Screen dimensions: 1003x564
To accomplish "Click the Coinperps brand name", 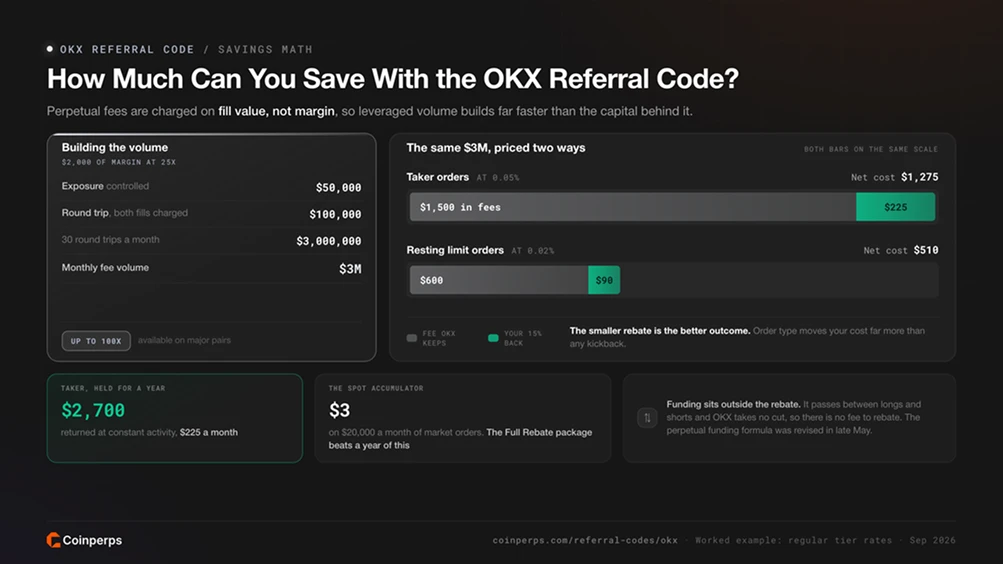I will coord(92,540).
